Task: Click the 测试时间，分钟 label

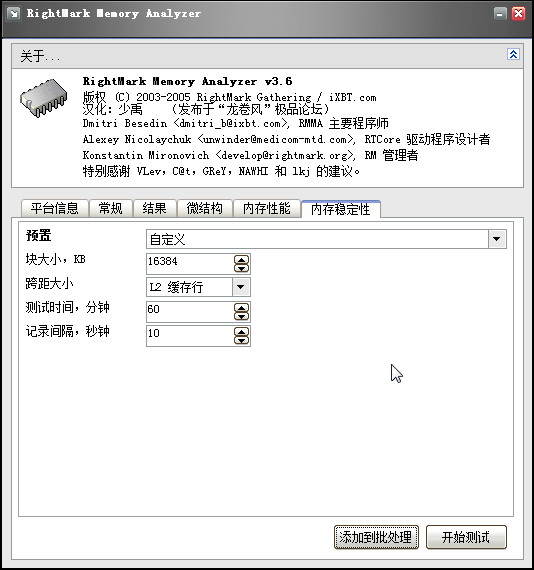Action: pos(67,308)
